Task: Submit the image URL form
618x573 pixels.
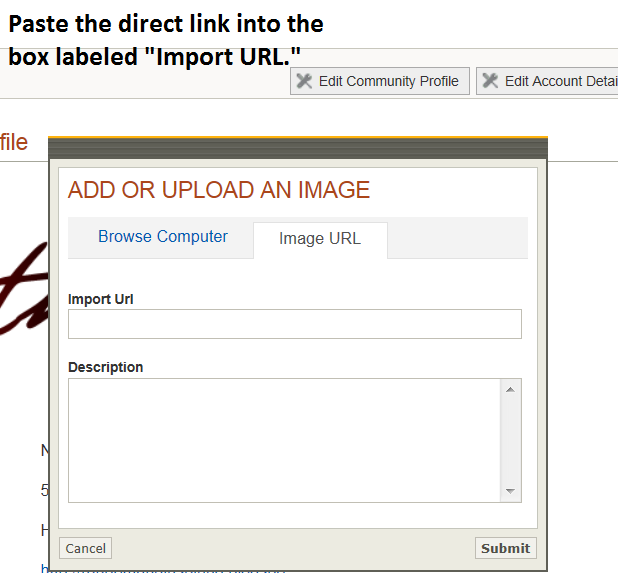Action: [x=505, y=548]
